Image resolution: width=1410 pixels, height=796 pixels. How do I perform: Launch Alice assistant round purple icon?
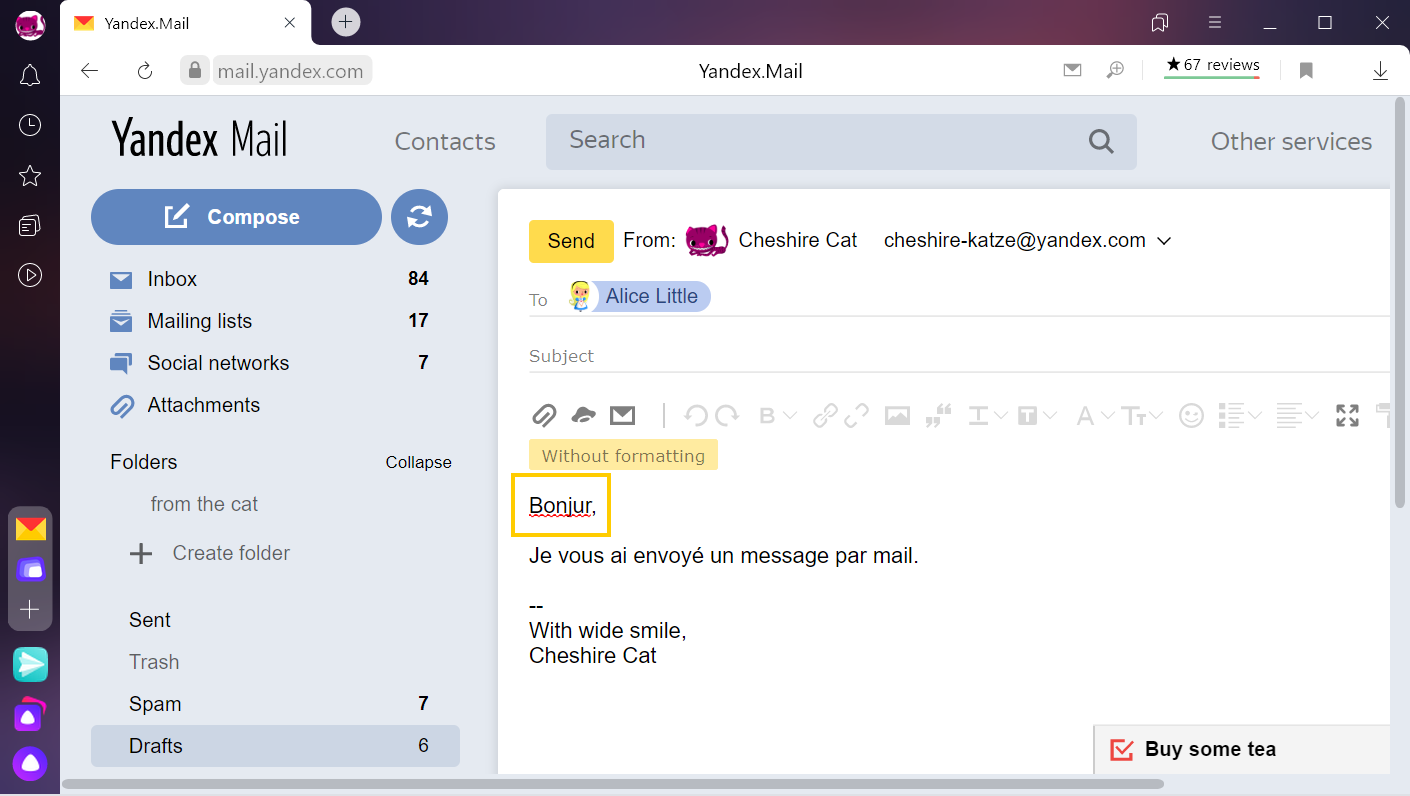[30, 764]
